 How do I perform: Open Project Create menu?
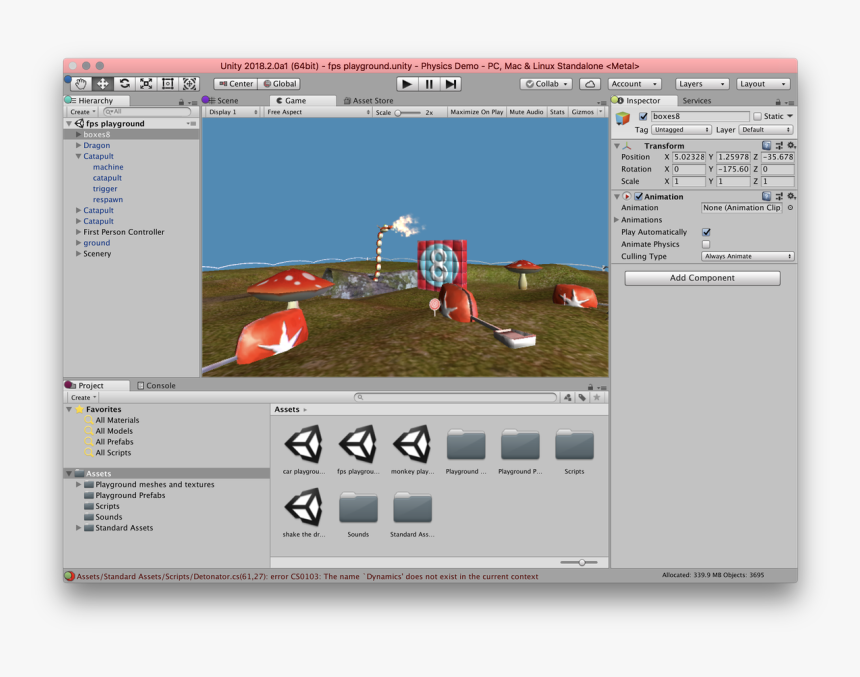click(83, 398)
